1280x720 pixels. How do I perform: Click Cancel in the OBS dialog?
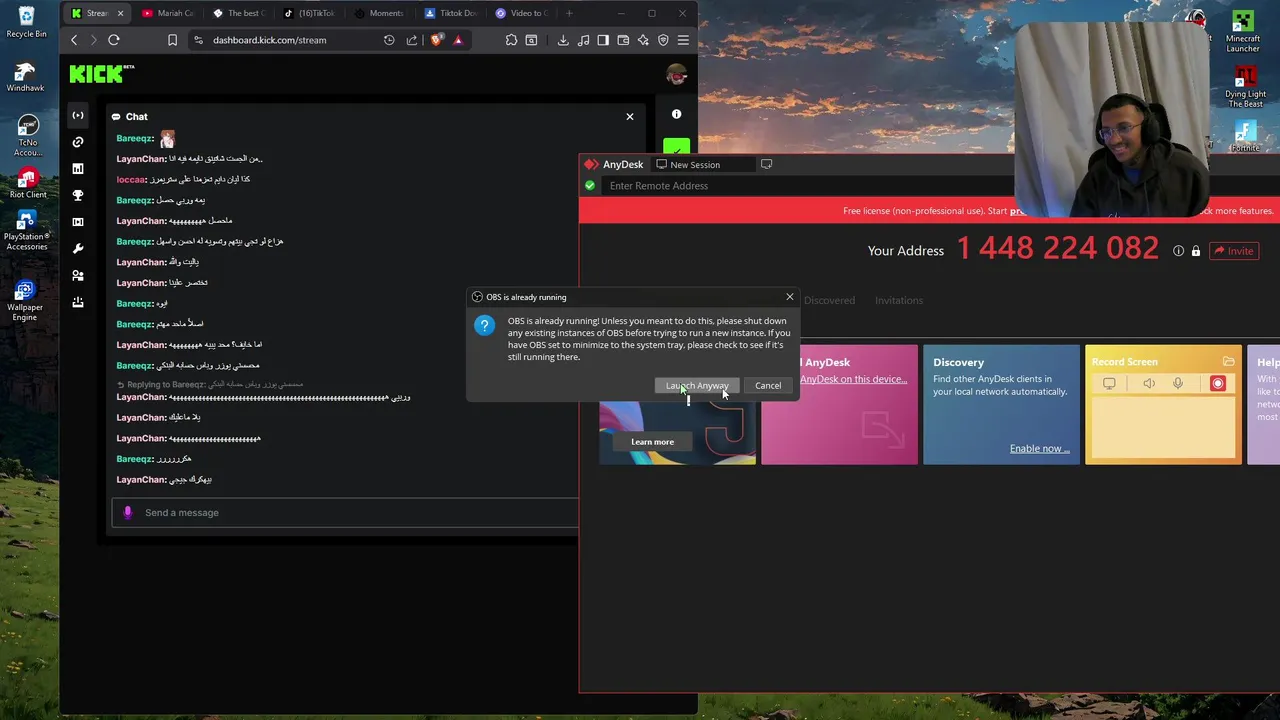point(768,386)
